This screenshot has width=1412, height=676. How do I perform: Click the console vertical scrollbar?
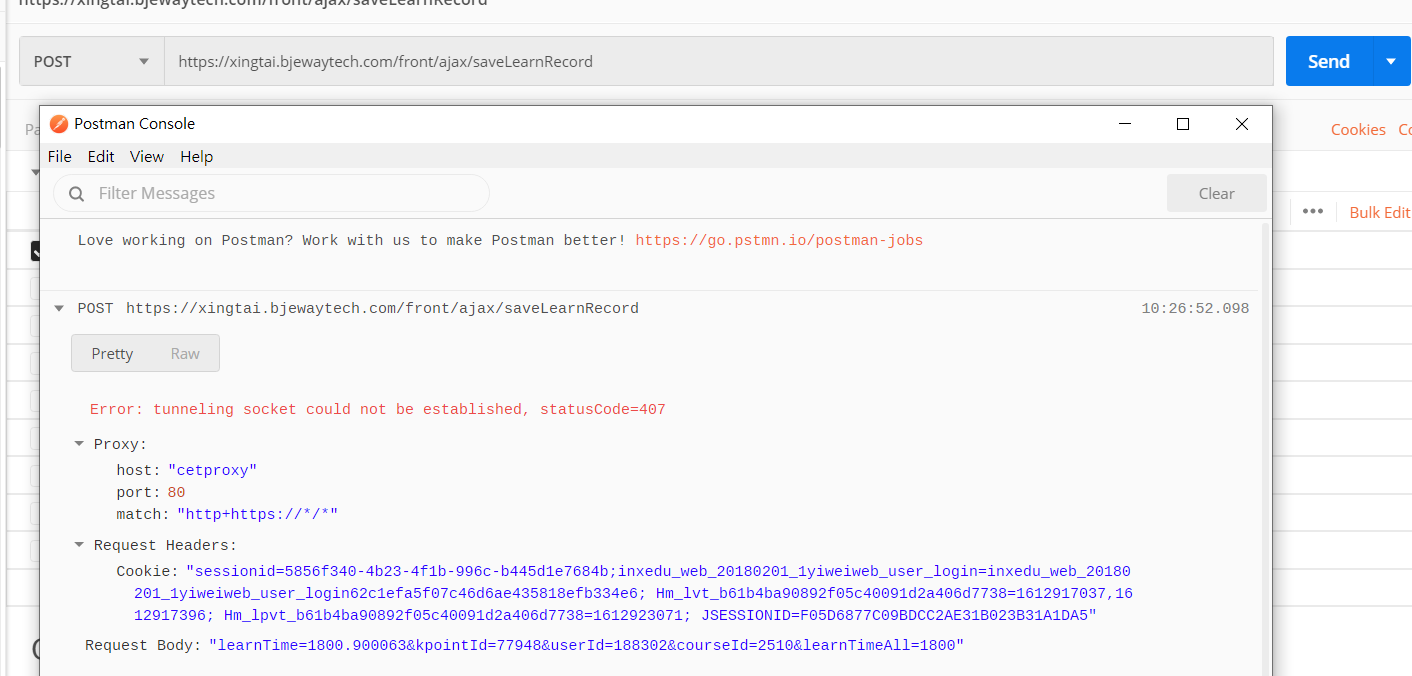tap(1263, 450)
